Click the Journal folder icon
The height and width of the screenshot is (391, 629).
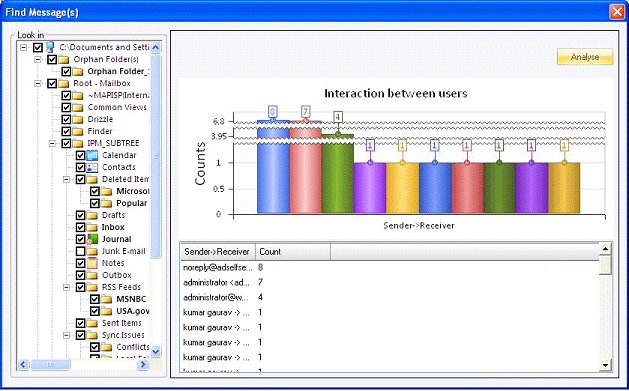(x=92, y=239)
